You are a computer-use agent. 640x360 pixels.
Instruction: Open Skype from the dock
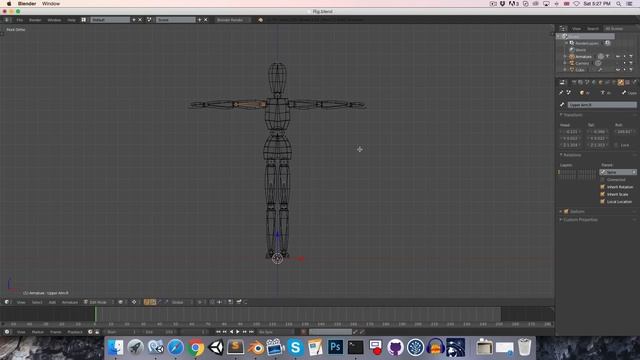tap(296, 348)
